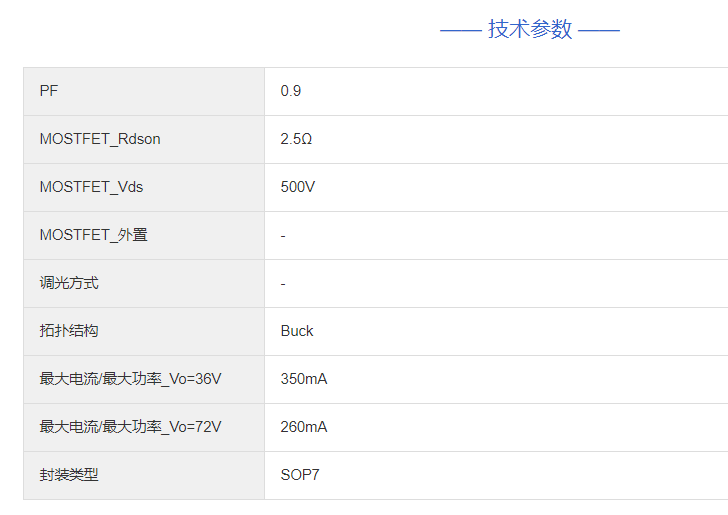Select the 0.9 PF value
Screen dimensions: 728x515
tap(291, 91)
